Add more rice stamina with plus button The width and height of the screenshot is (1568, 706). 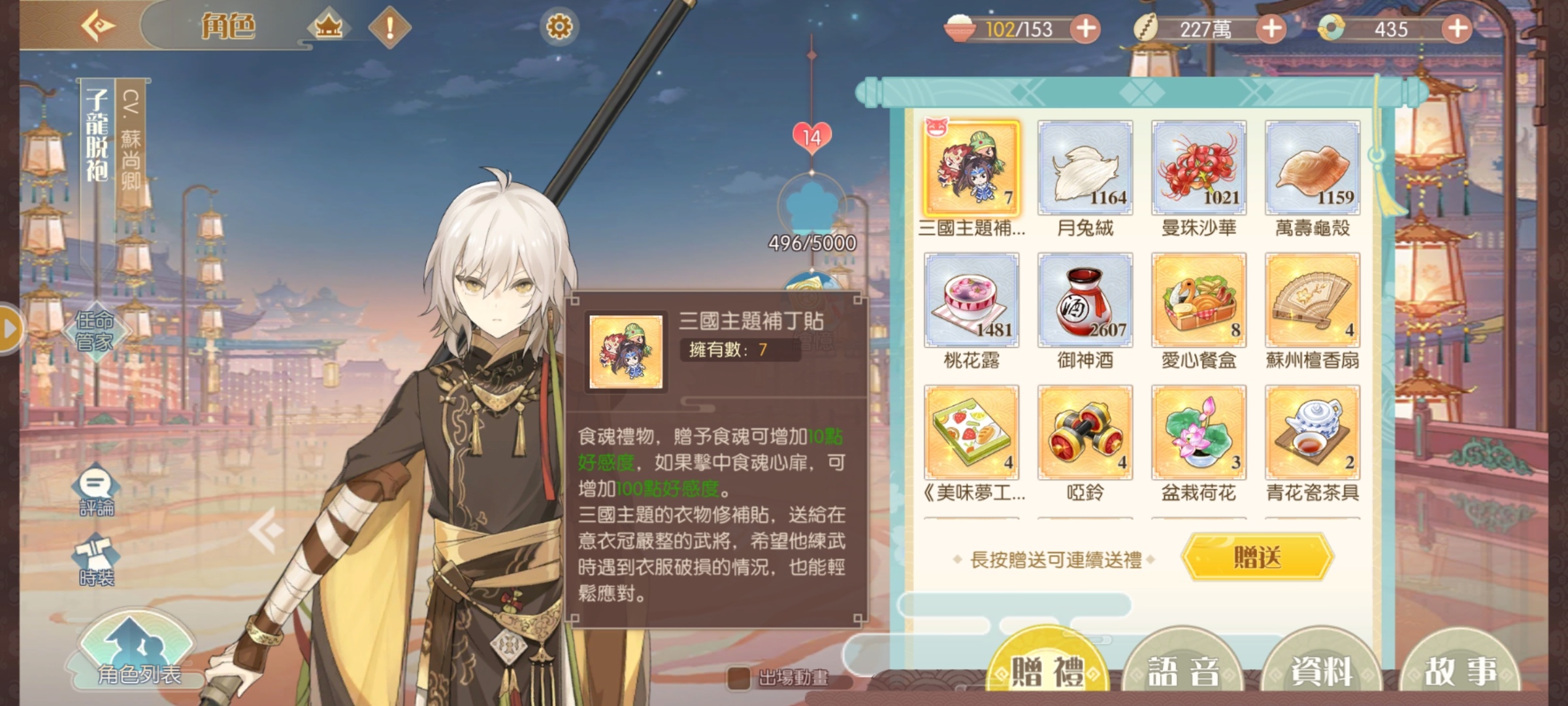1085,29
